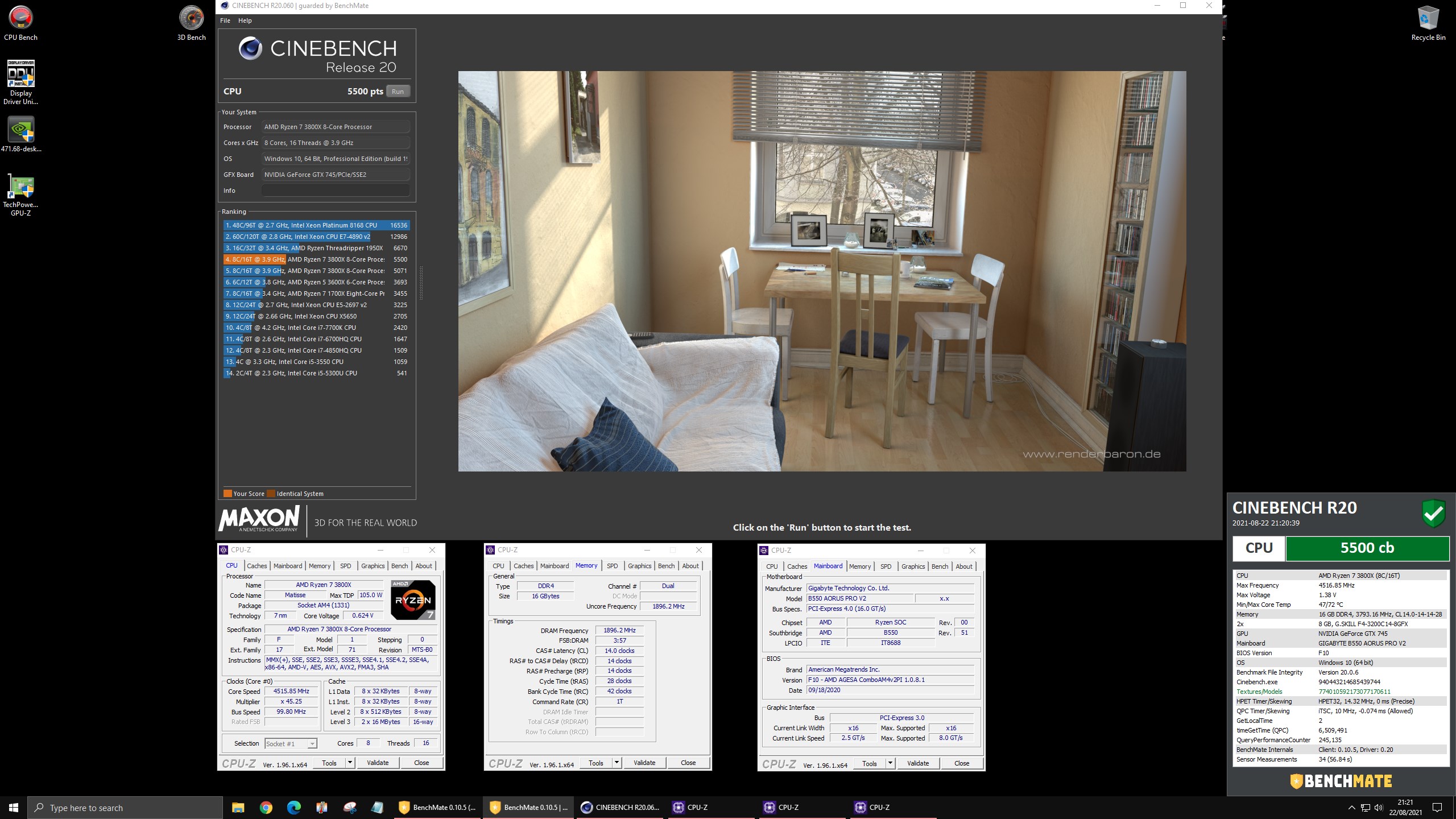Select ranking row 3 Threadripper 1950X

[x=316, y=248]
